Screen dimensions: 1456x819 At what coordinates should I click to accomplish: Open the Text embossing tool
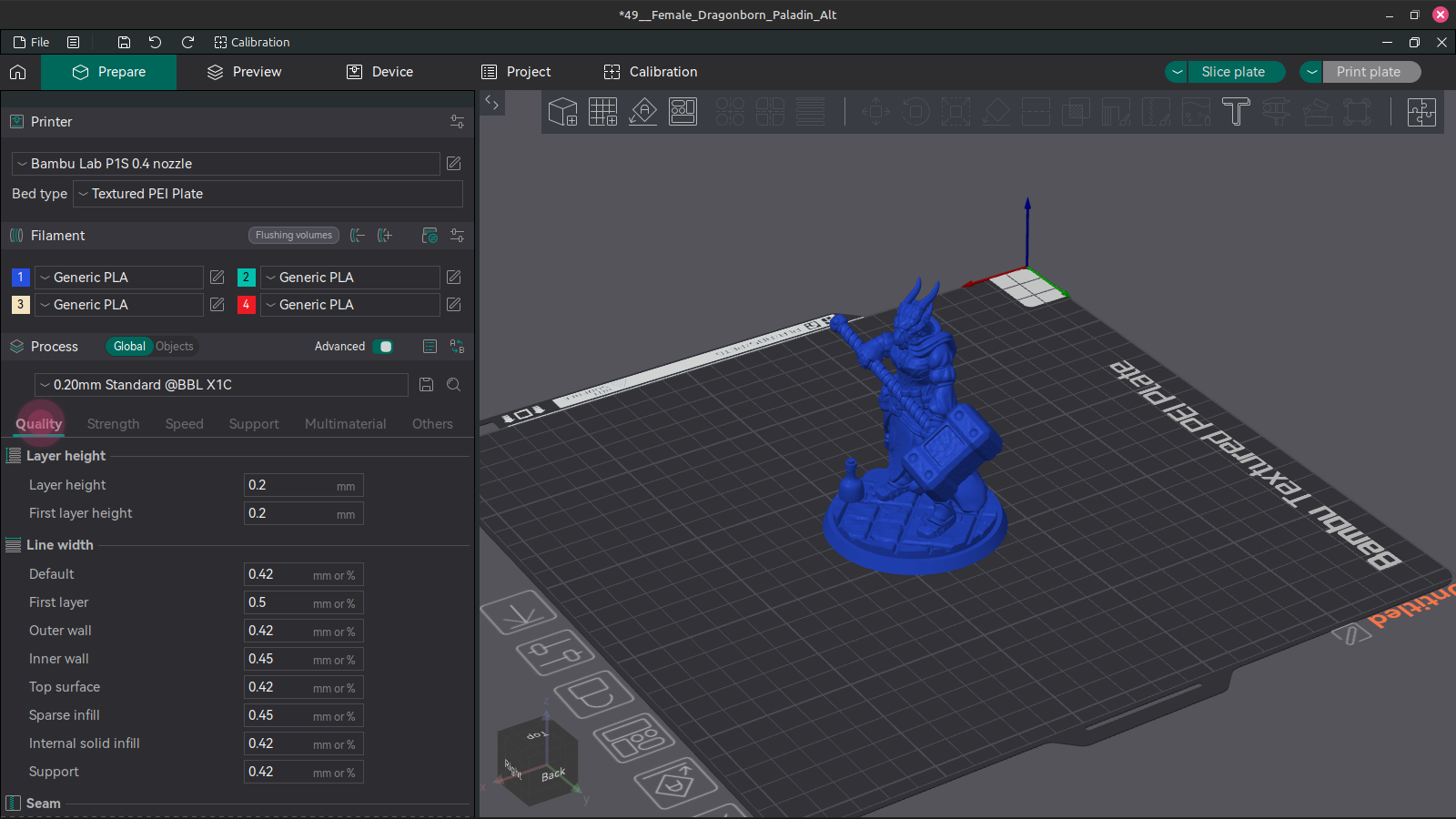[1236, 112]
